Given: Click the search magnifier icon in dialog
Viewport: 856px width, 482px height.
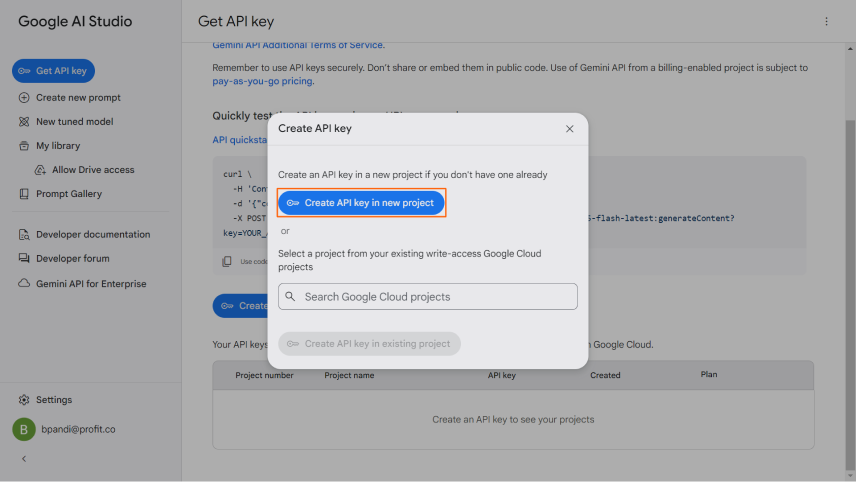Looking at the screenshot, I should tap(290, 296).
